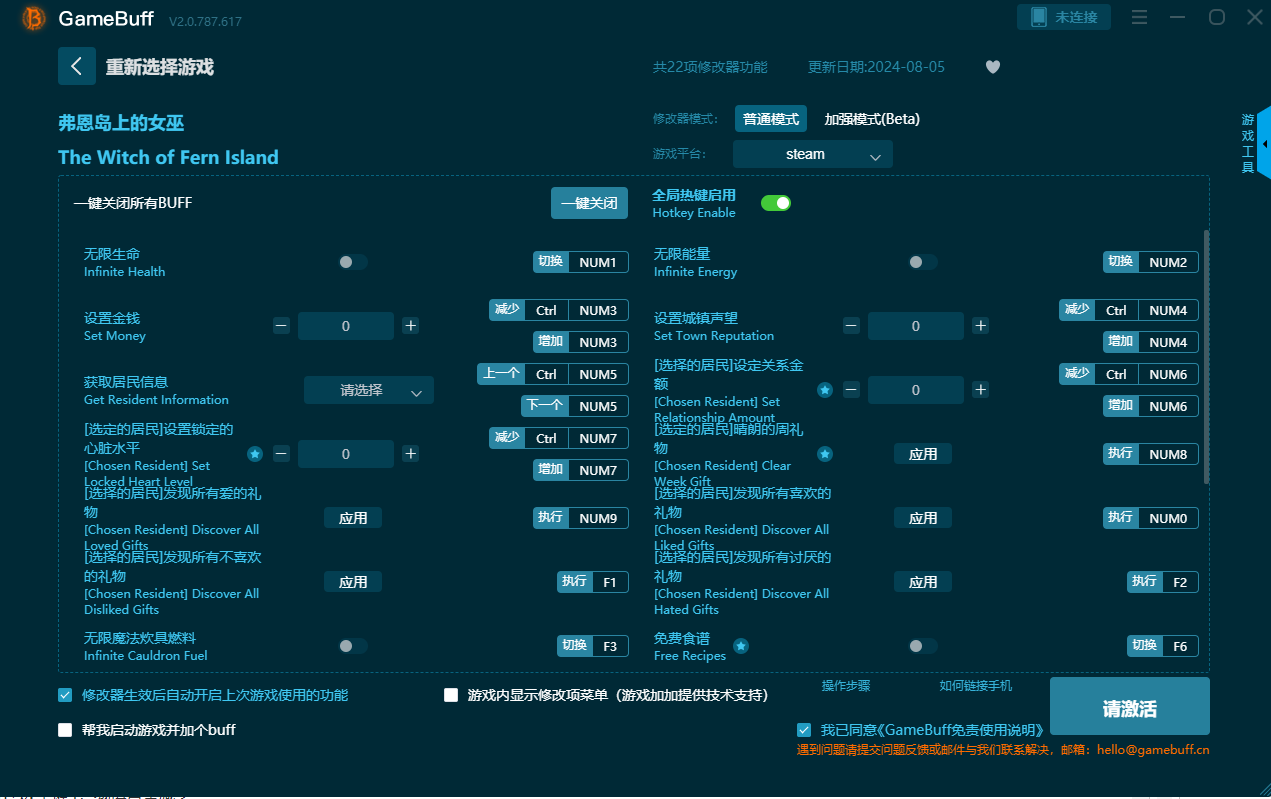Click 重新选择游戏 reselect game text

tap(160, 67)
